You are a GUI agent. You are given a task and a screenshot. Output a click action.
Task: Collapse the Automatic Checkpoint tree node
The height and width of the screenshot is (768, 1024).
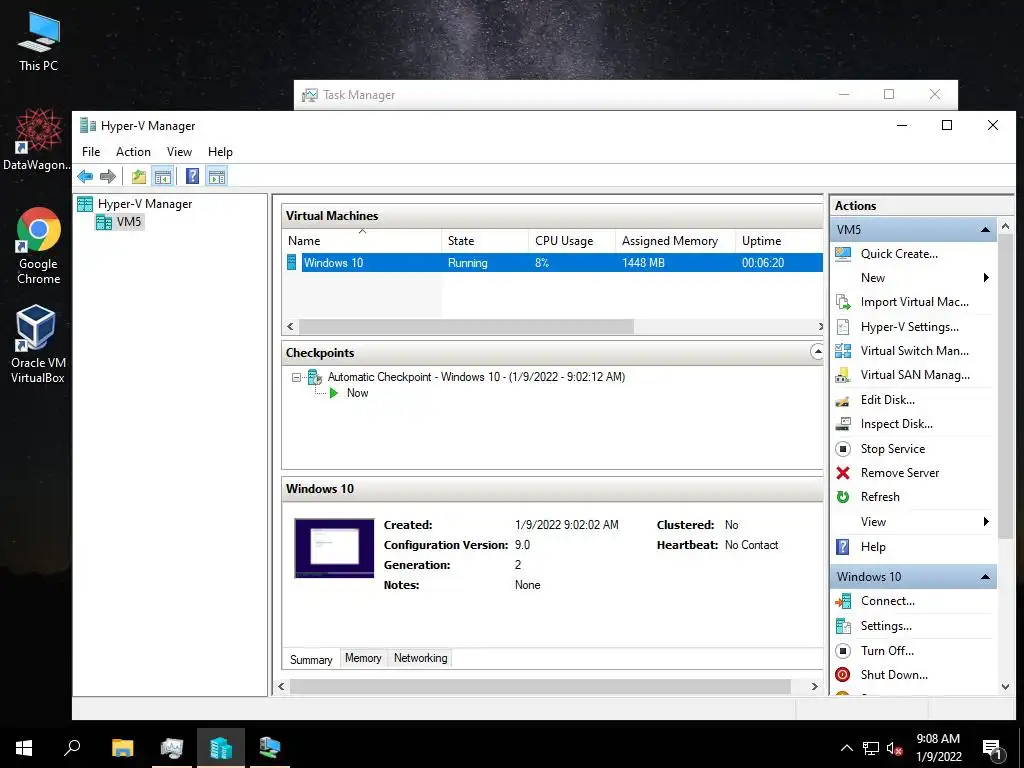[x=296, y=377]
